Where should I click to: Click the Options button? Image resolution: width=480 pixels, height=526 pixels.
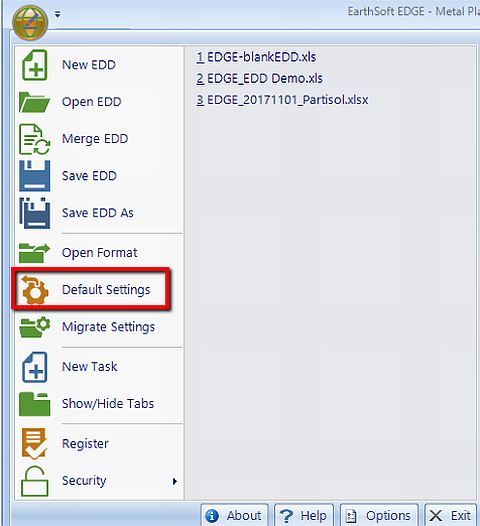pos(379,516)
